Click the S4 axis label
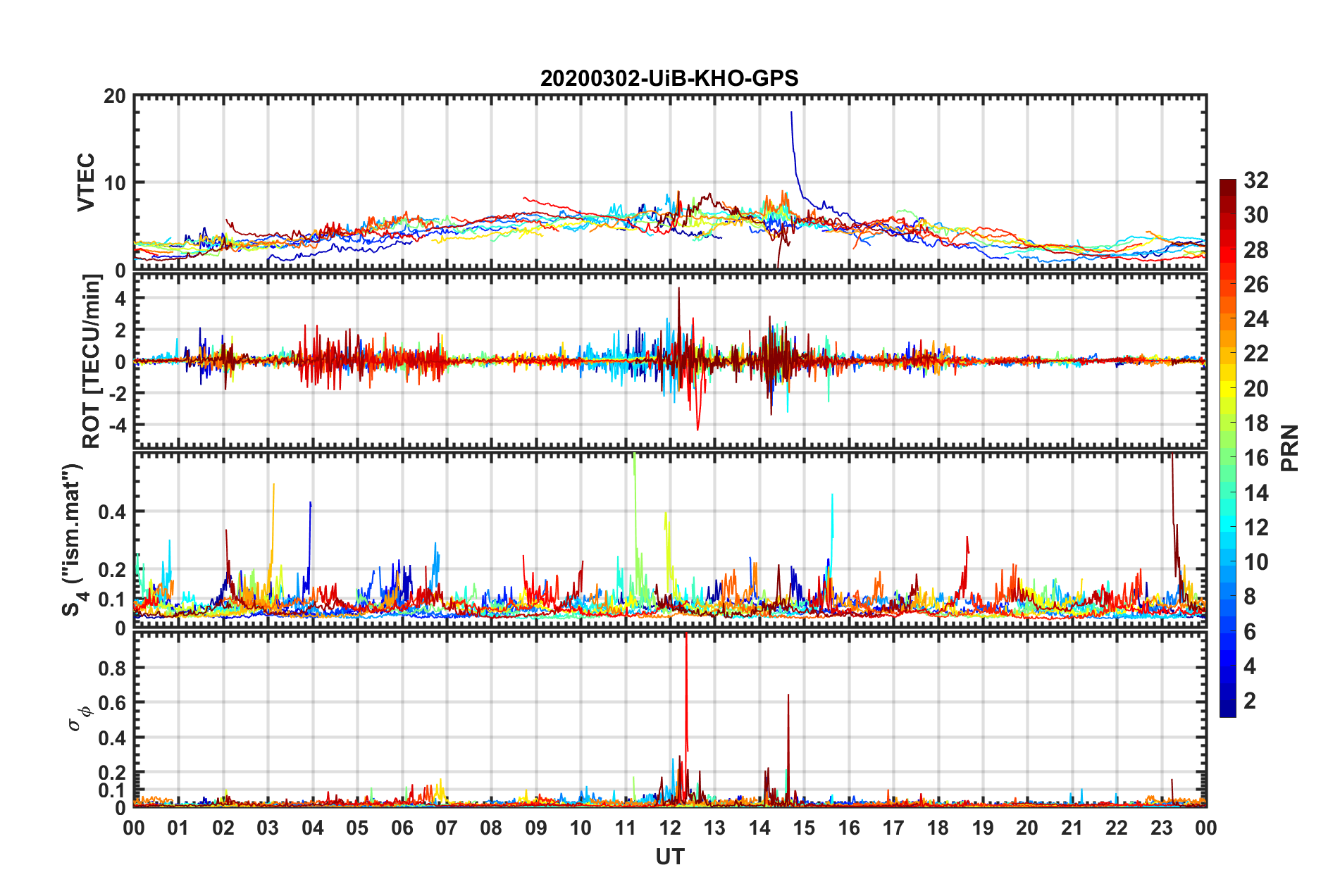1340x896 pixels. [73, 540]
